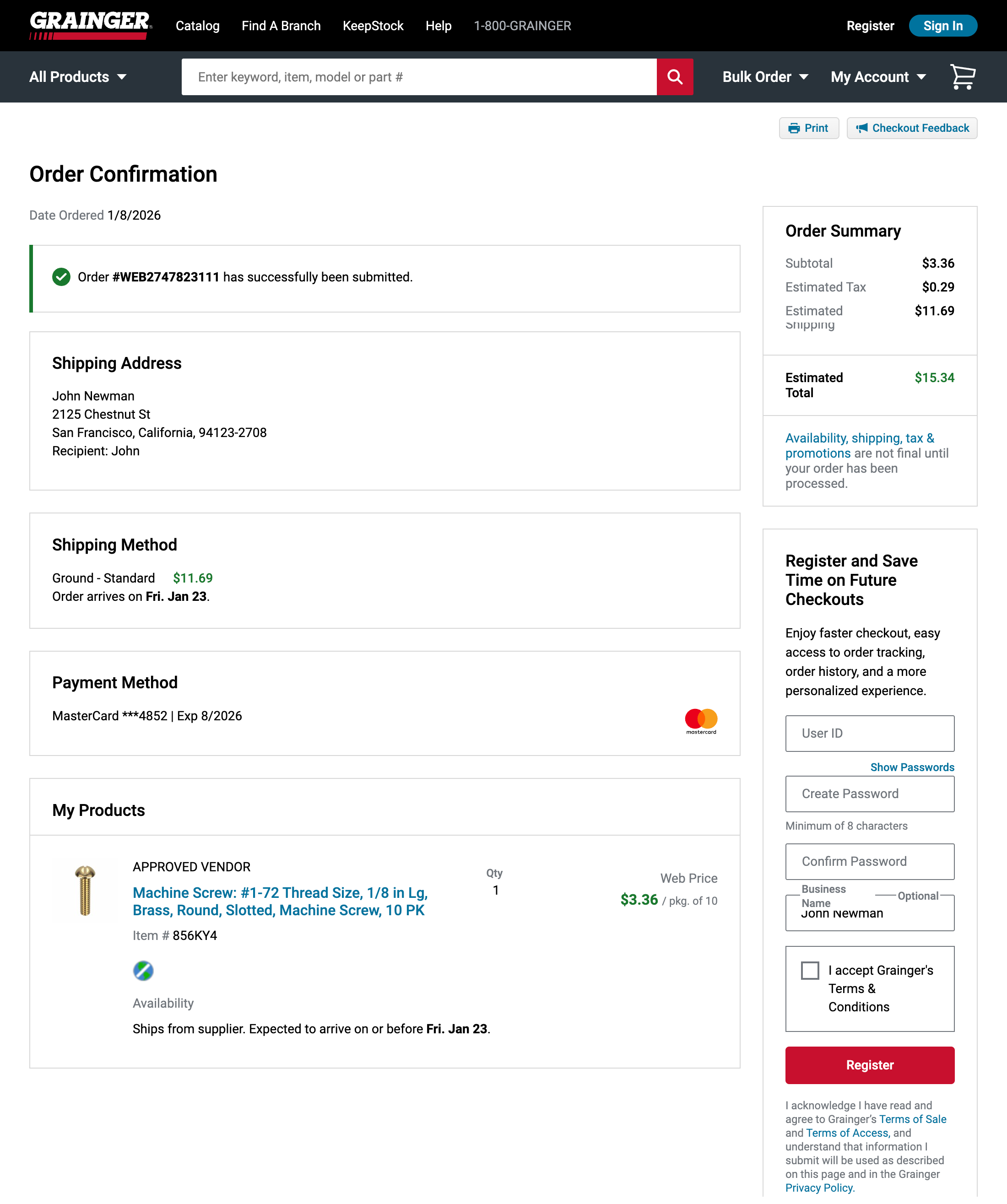Open Checkout Feedback
The height and width of the screenshot is (1204, 1007).
[912, 128]
